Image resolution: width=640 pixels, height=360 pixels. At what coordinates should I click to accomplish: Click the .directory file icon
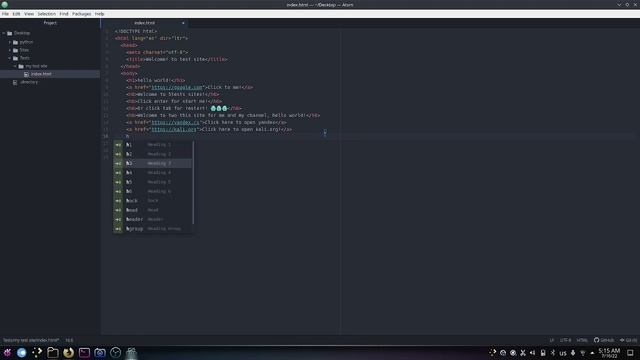coord(15,82)
